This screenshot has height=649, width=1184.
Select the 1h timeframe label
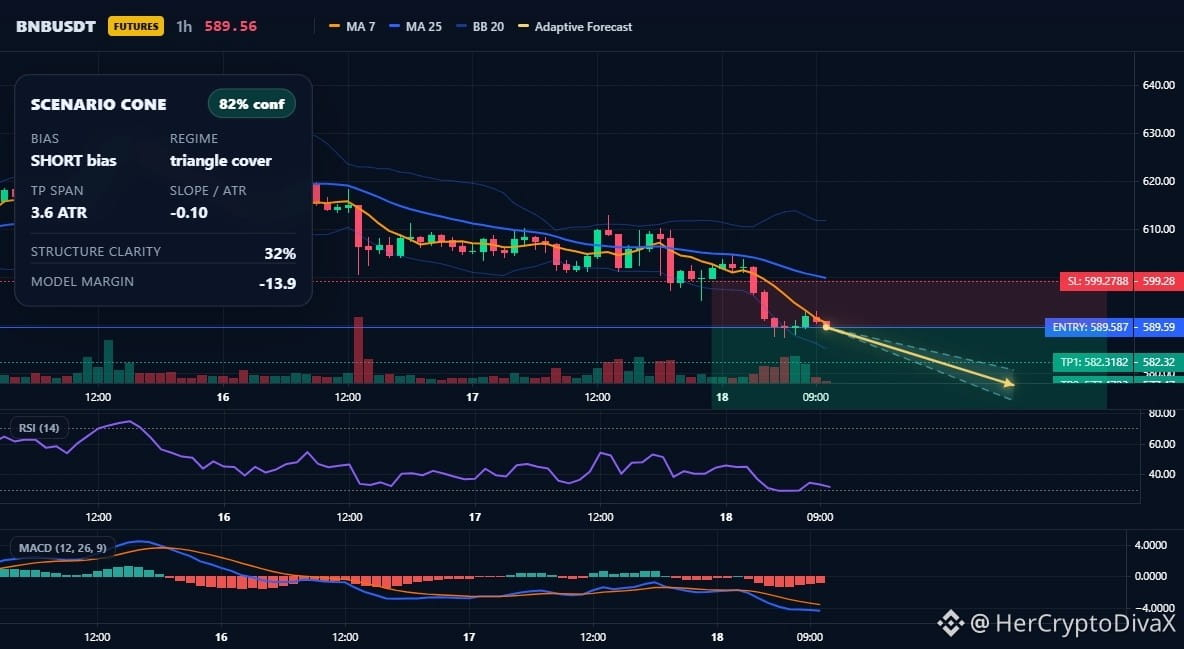pyautogui.click(x=184, y=26)
